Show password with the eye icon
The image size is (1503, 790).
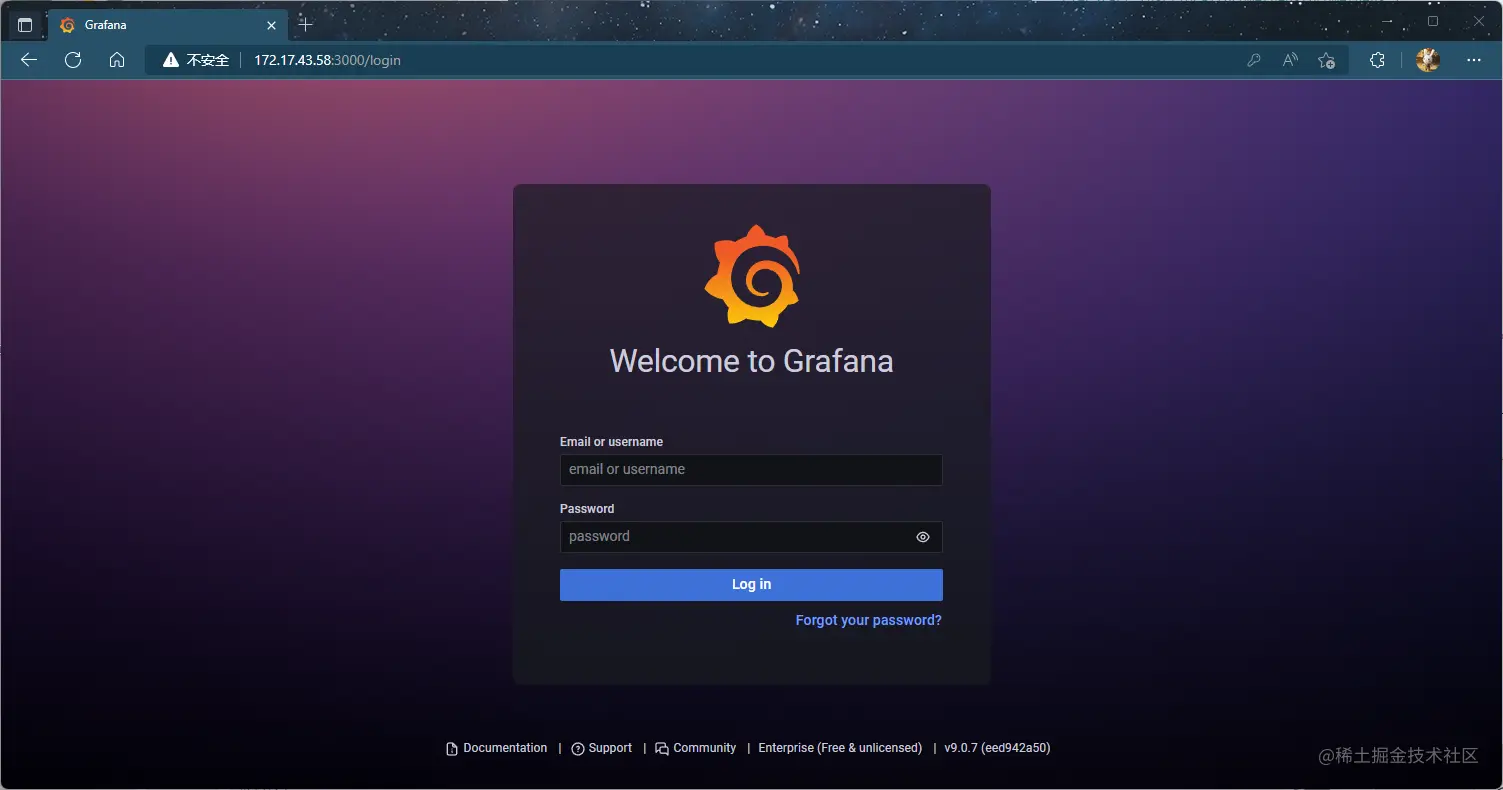tap(923, 537)
